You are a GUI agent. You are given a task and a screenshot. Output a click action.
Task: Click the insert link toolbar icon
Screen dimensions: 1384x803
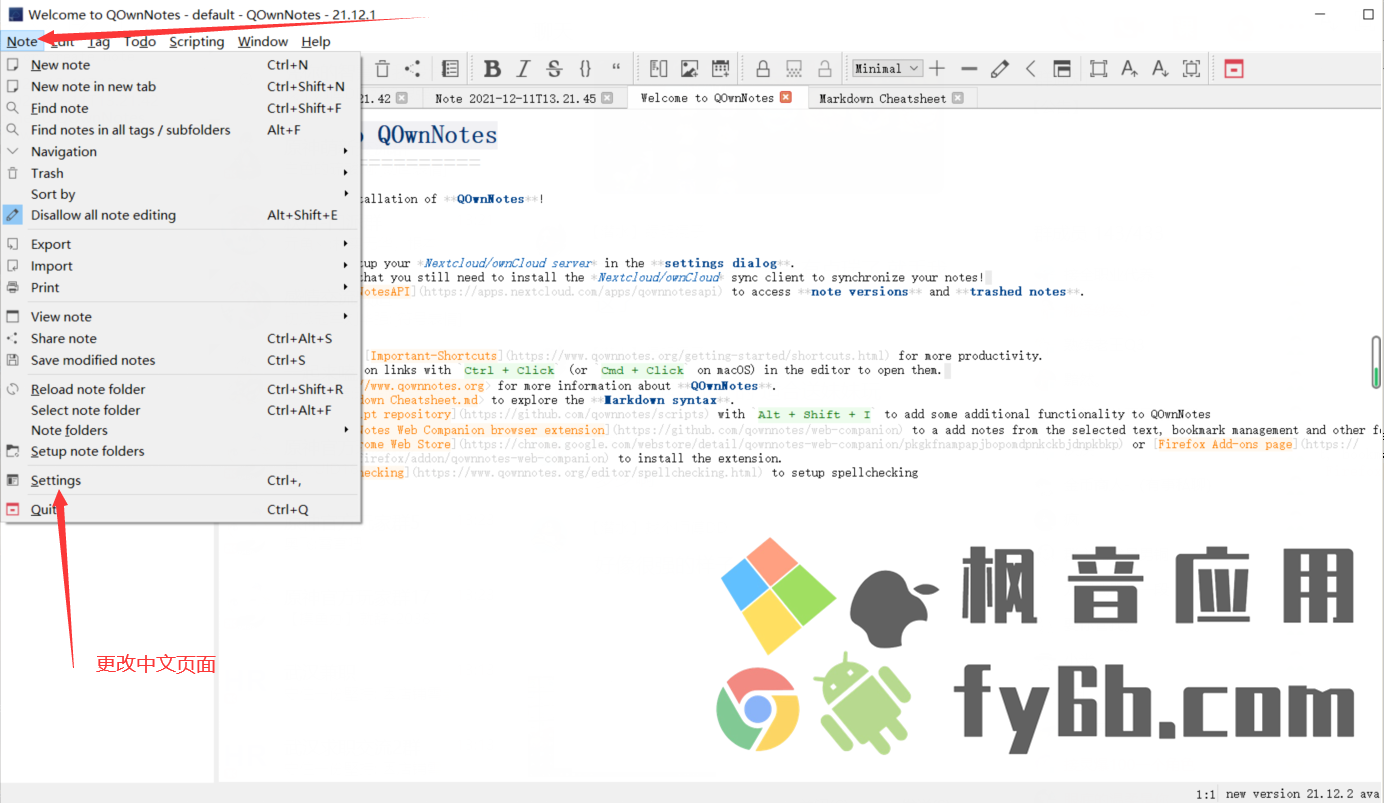tap(658, 69)
